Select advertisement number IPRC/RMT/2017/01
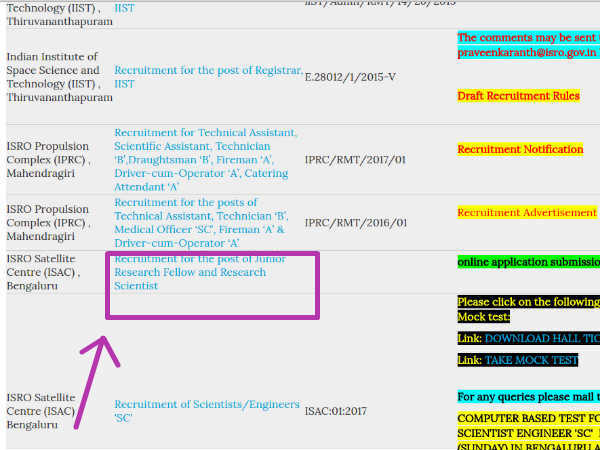 point(355,160)
